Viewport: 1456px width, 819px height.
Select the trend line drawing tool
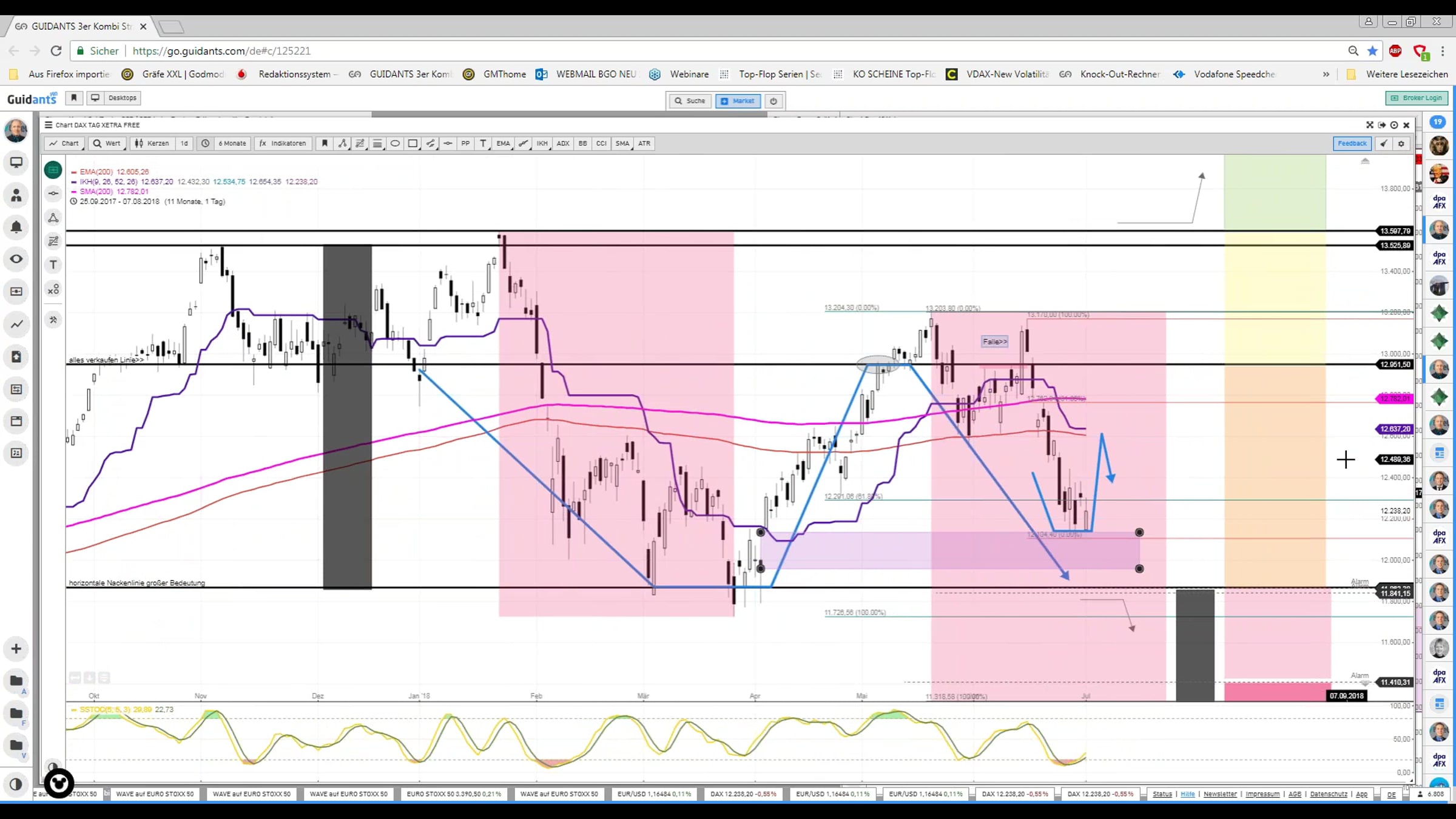point(430,143)
